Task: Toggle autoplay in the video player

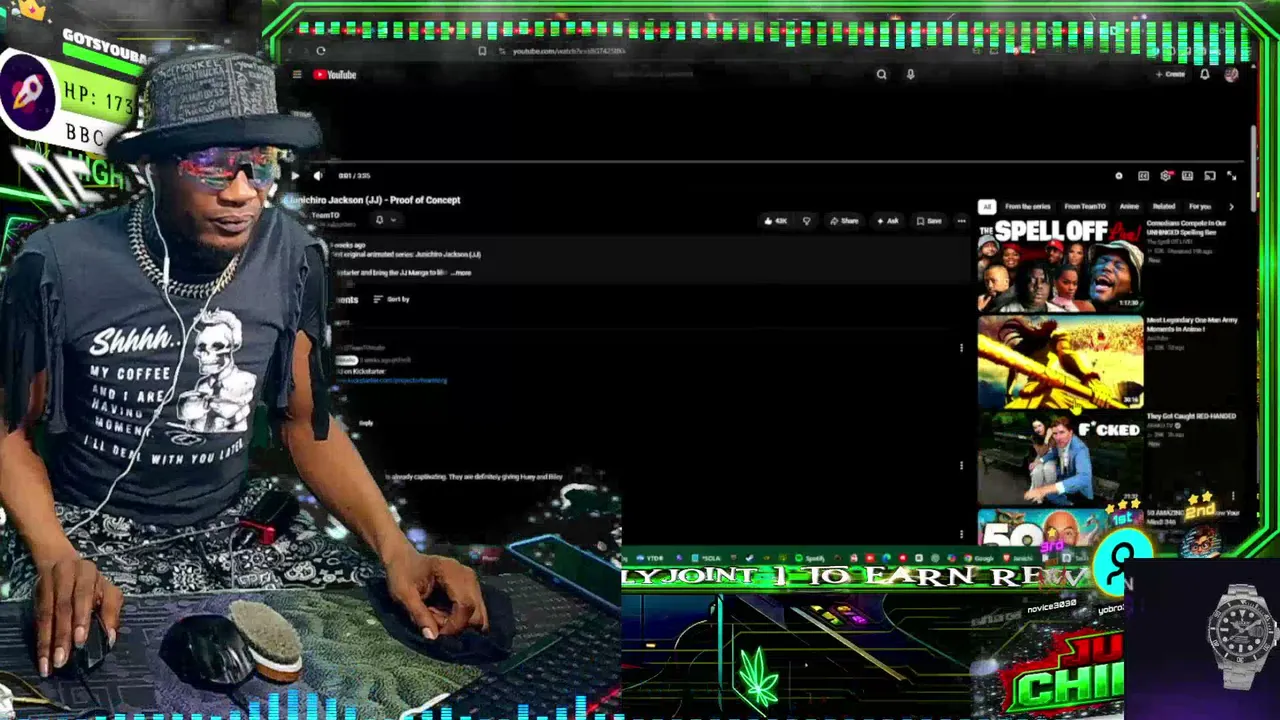Action: (x=1119, y=176)
